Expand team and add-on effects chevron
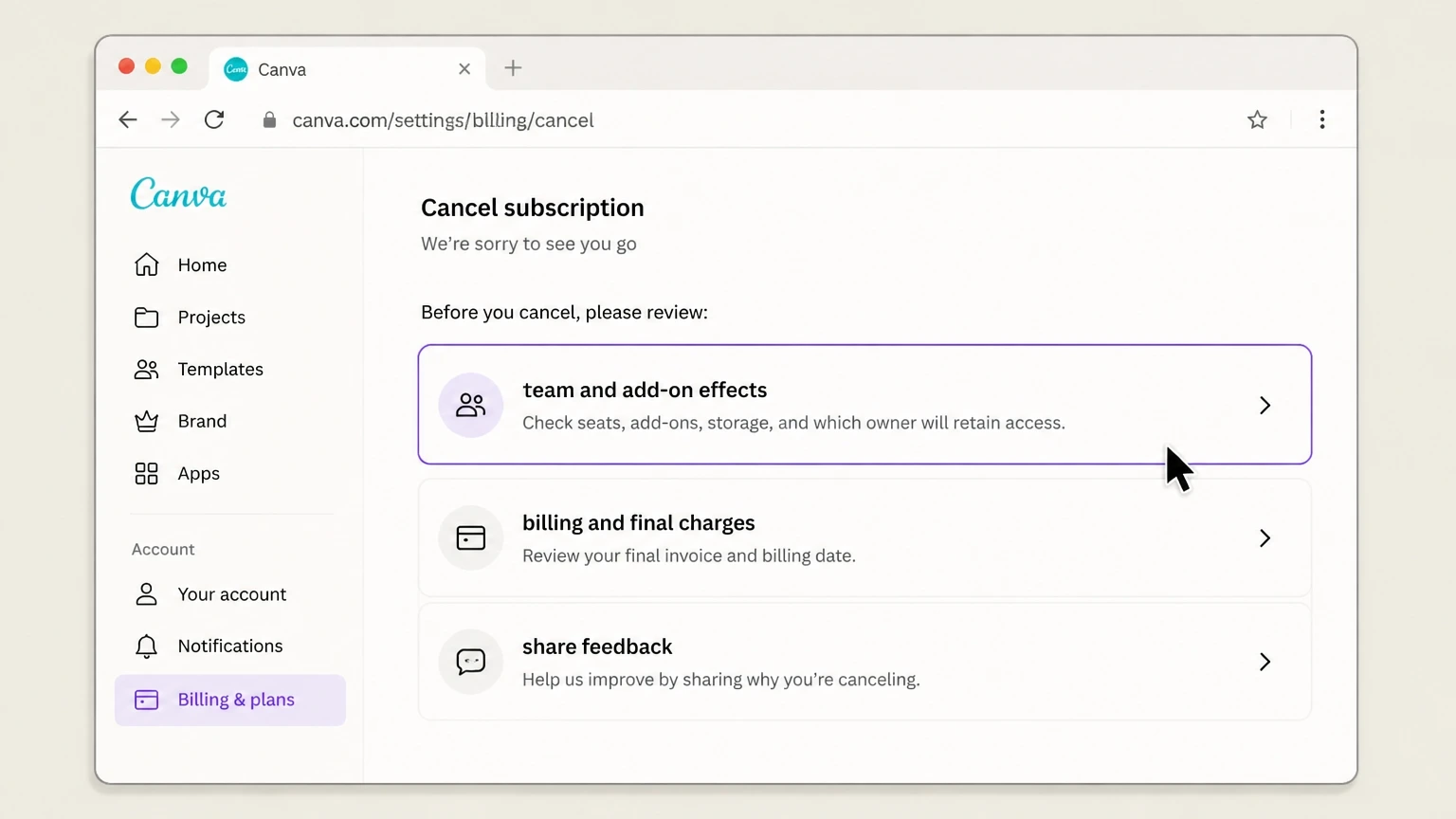 [x=1265, y=406]
